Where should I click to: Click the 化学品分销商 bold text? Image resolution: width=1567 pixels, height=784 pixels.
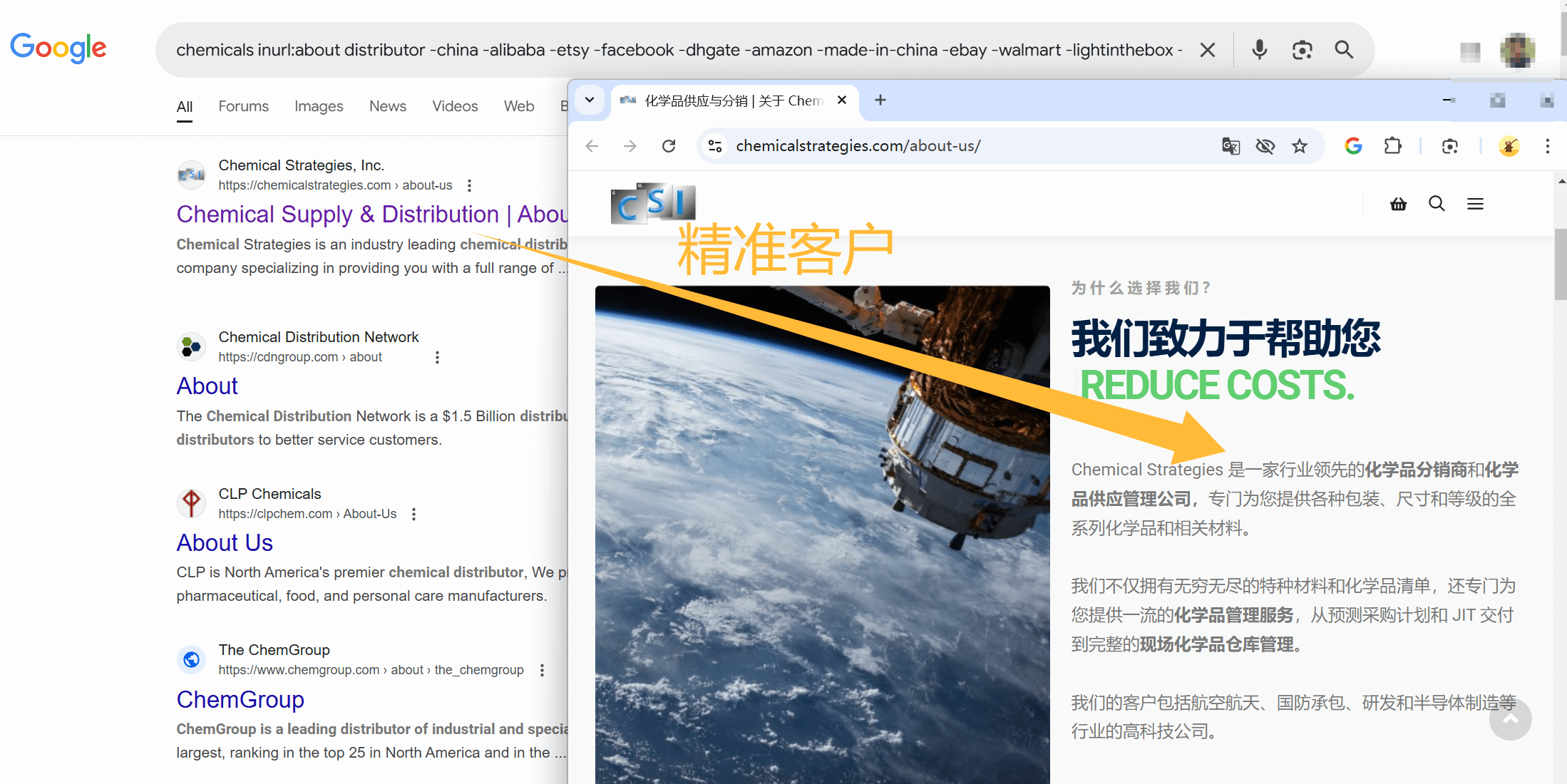1416,470
